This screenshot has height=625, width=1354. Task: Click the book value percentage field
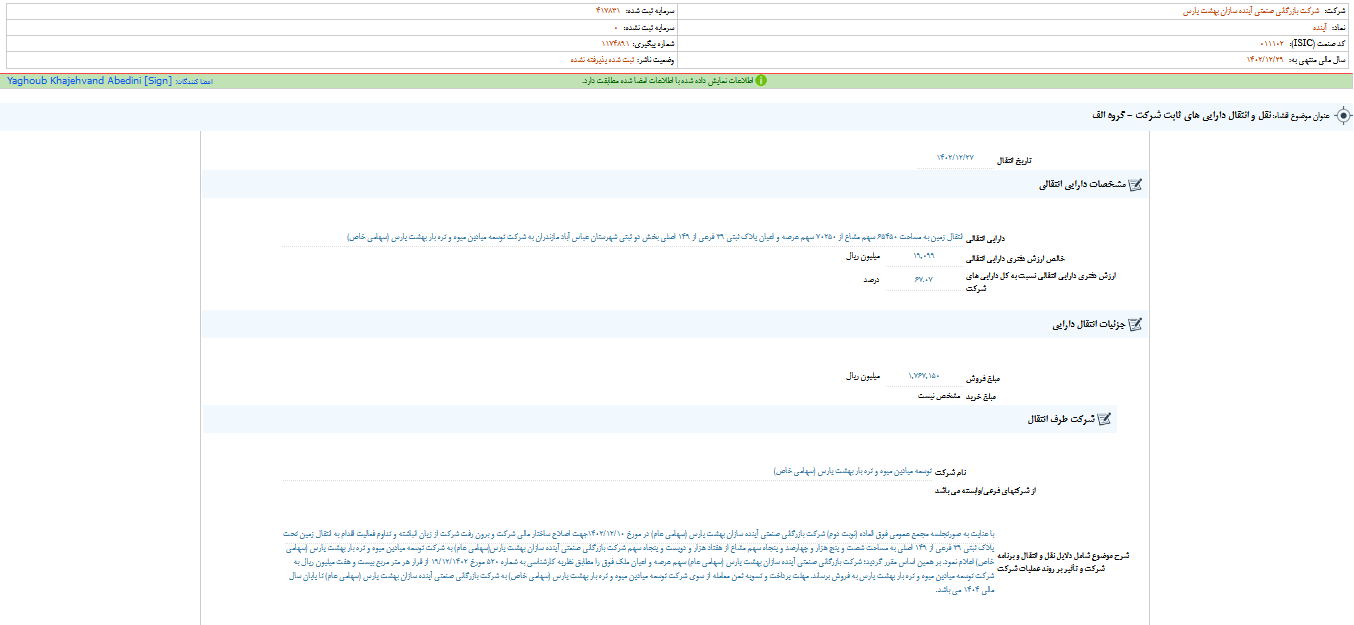click(x=923, y=280)
